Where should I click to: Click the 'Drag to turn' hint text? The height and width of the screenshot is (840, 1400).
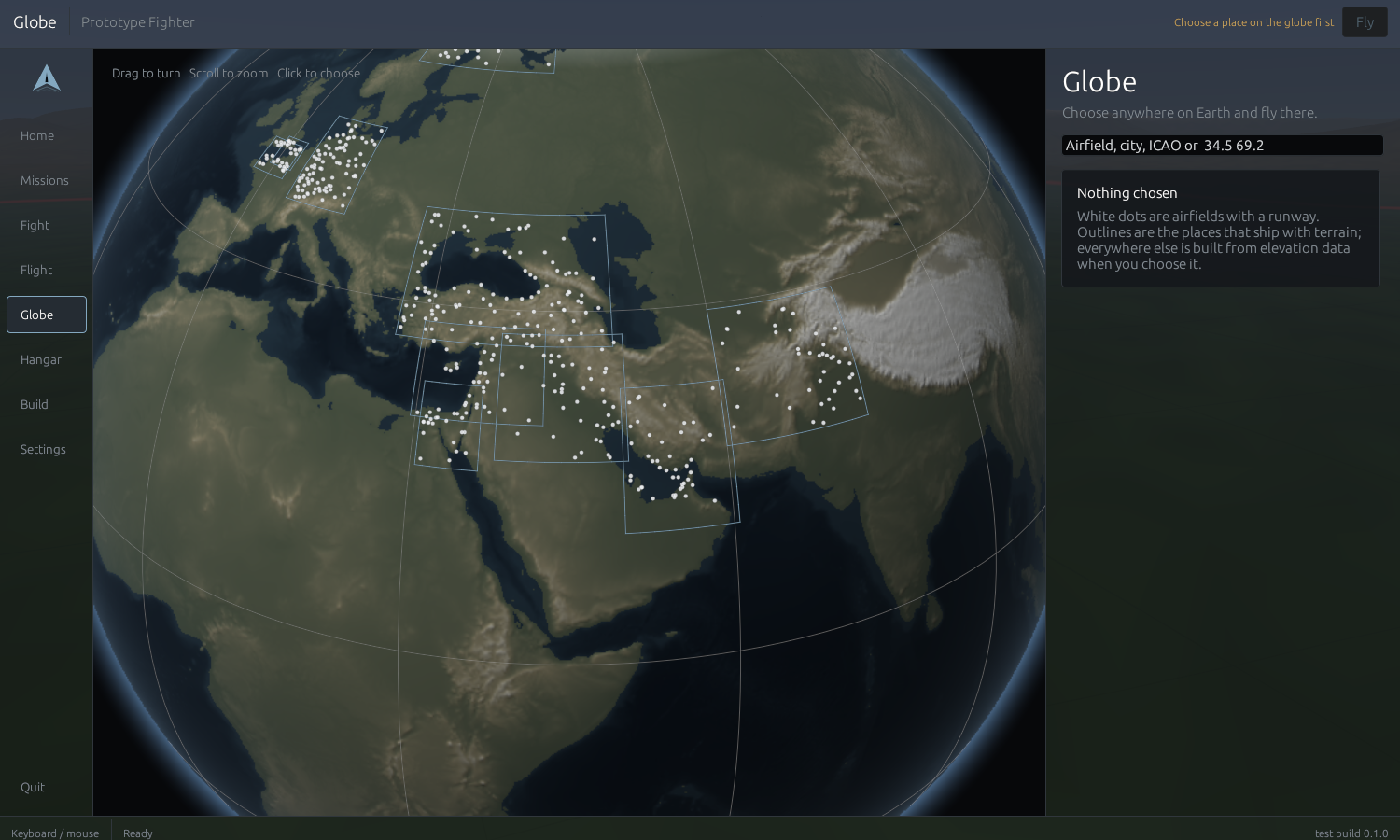coord(147,73)
